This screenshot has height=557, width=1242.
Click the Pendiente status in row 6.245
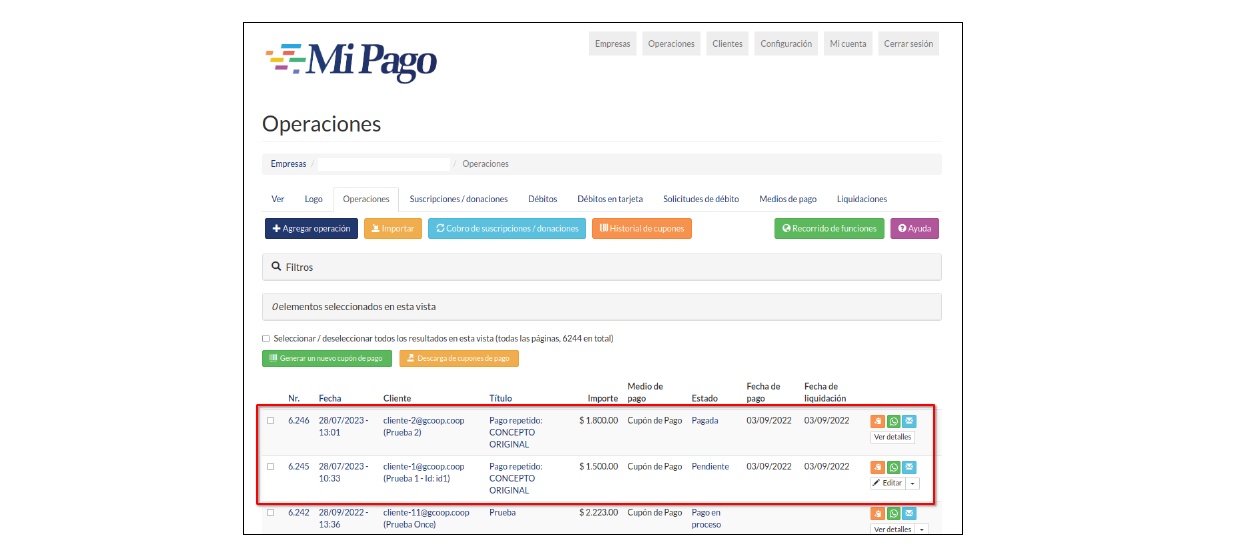(710, 467)
